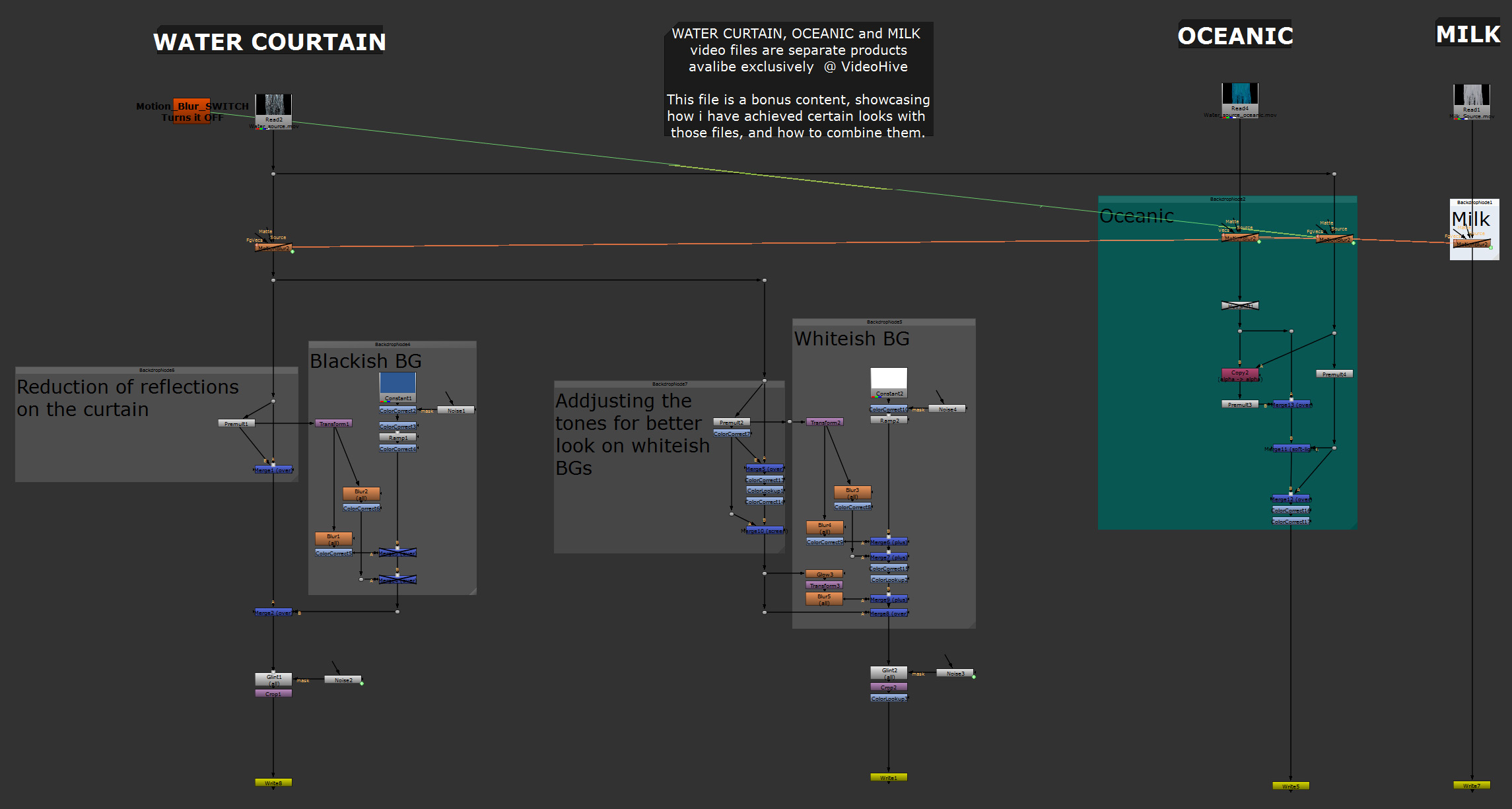
Task: Select the Blur5 node
Action: pyautogui.click(x=825, y=599)
